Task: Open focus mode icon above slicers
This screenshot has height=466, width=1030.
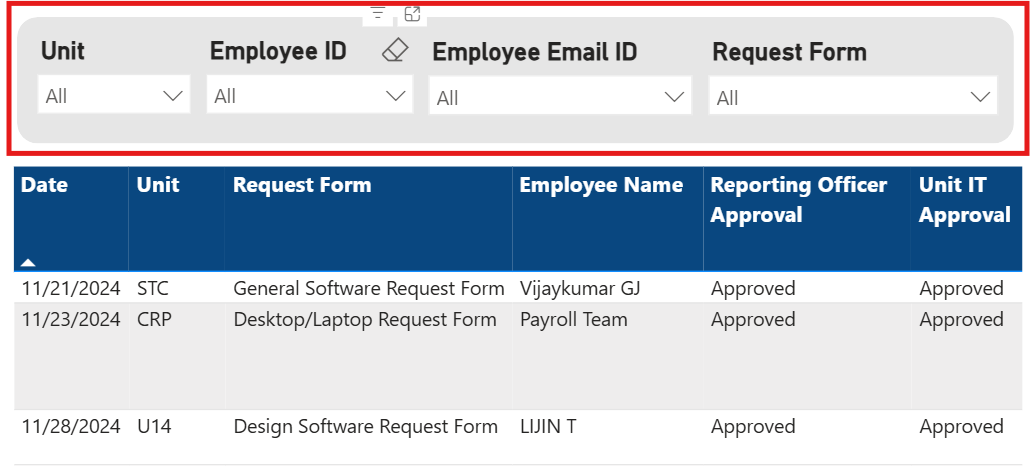Action: tap(413, 14)
